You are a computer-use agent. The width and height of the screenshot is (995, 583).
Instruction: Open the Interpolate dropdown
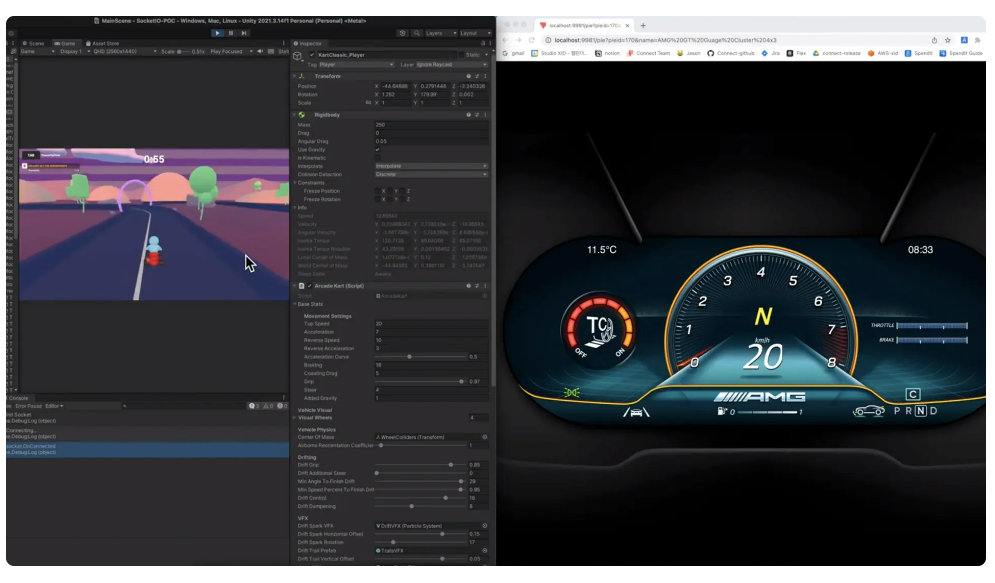432,166
